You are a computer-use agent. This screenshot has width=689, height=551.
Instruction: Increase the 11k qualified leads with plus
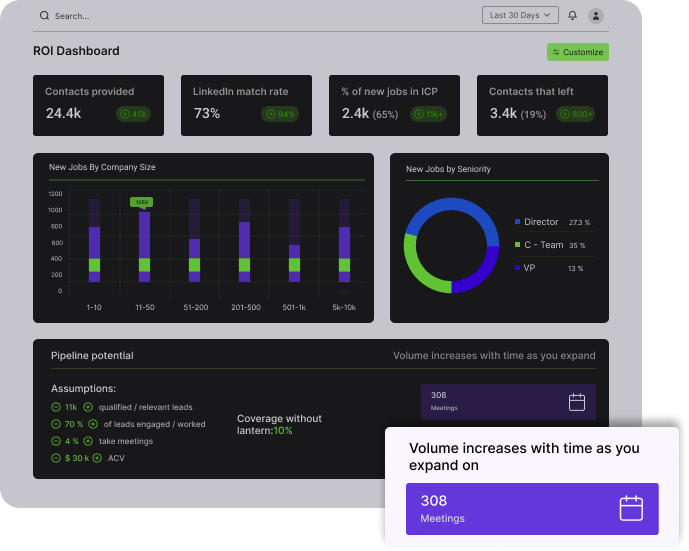tap(88, 407)
